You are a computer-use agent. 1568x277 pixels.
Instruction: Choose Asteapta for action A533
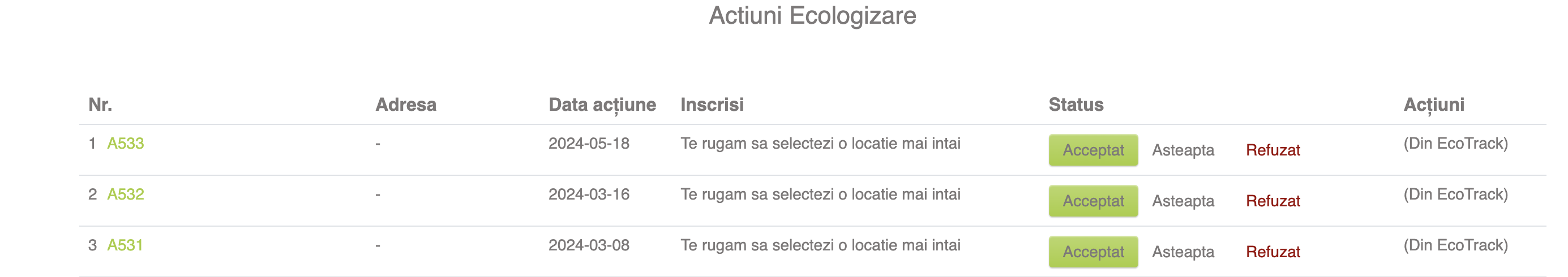click(x=1183, y=150)
